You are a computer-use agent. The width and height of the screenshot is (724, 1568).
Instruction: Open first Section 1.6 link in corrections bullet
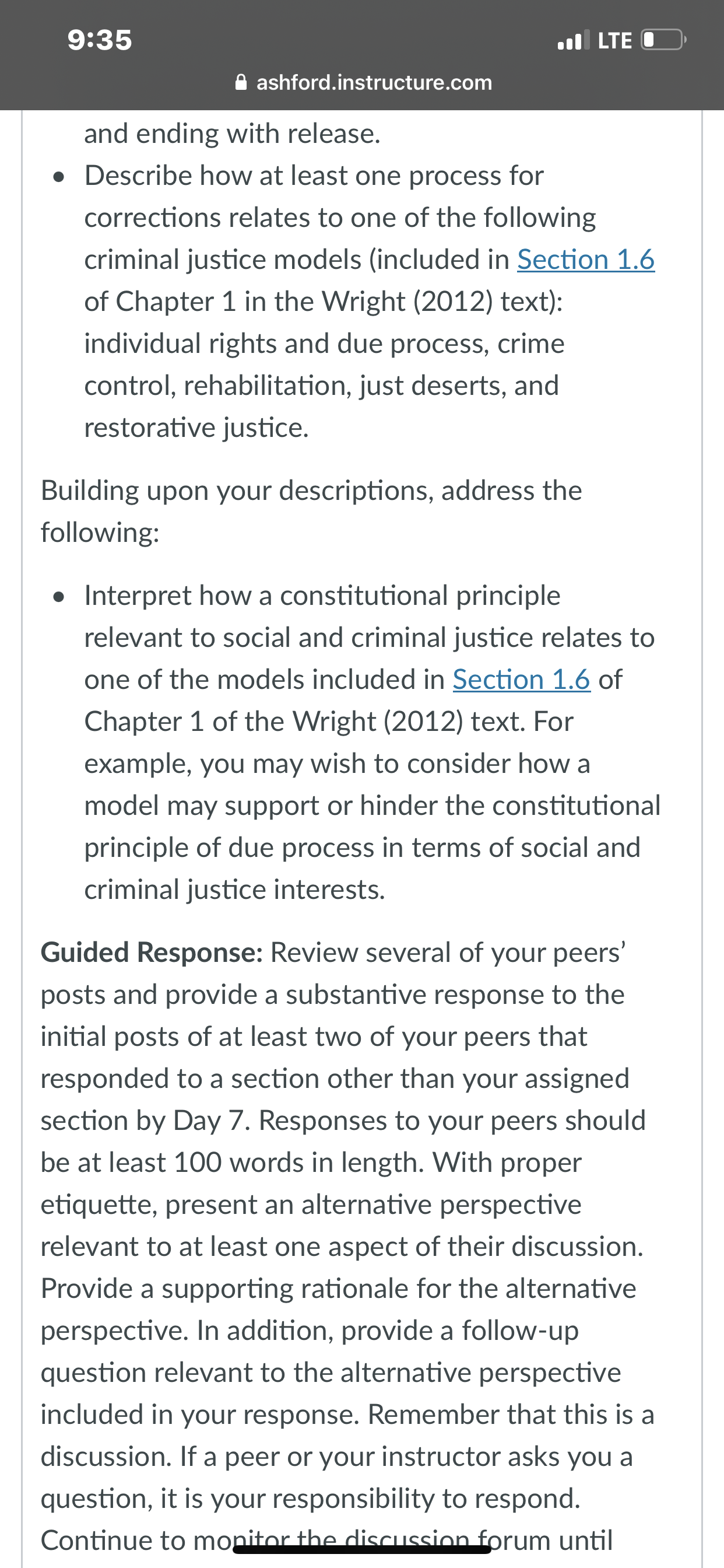(586, 260)
